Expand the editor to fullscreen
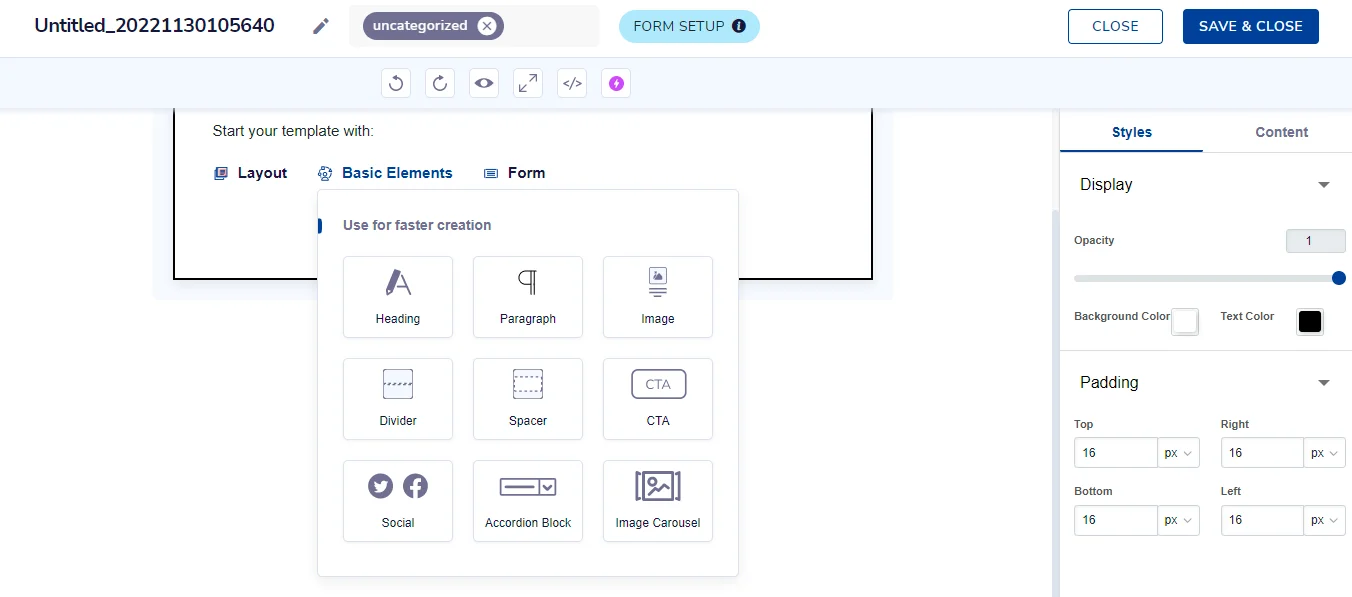The width and height of the screenshot is (1352, 597). click(527, 83)
